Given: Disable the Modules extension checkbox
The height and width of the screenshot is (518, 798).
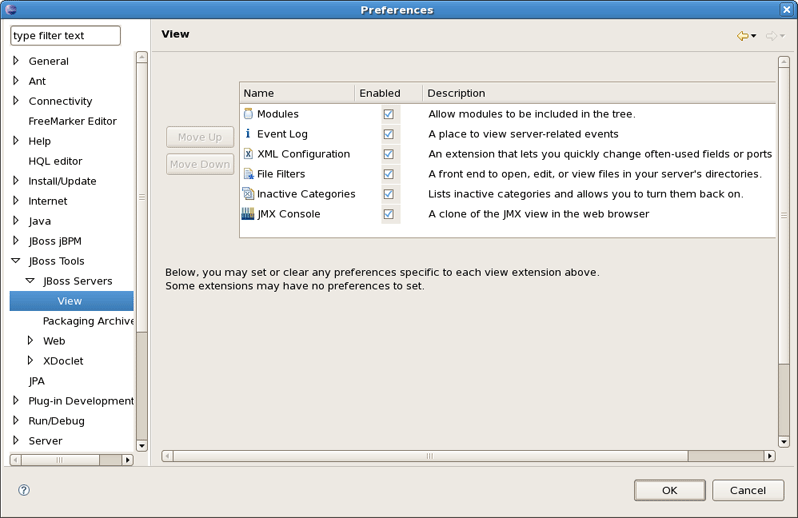Looking at the screenshot, I should pyautogui.click(x=388, y=114).
